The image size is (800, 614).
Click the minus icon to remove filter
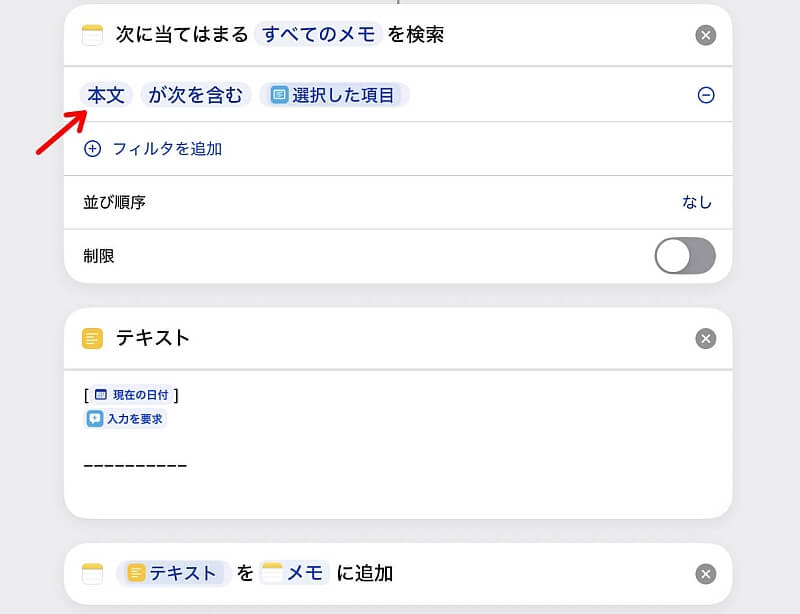(706, 95)
